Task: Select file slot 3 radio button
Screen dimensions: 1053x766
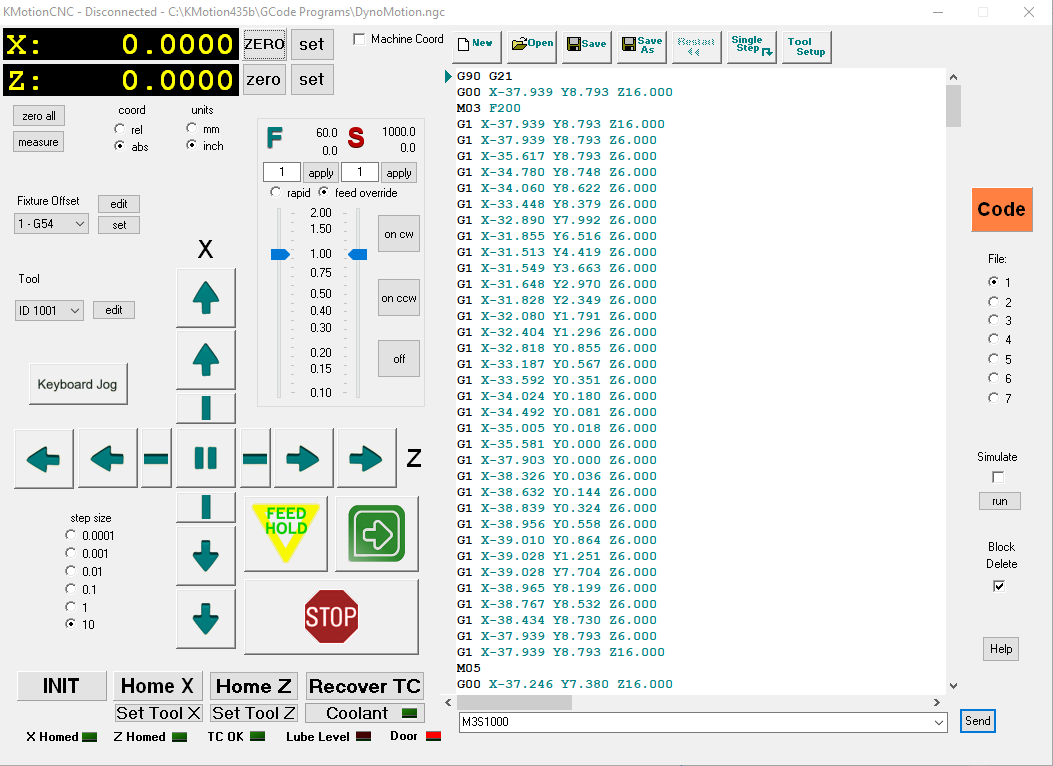Action: click(993, 321)
